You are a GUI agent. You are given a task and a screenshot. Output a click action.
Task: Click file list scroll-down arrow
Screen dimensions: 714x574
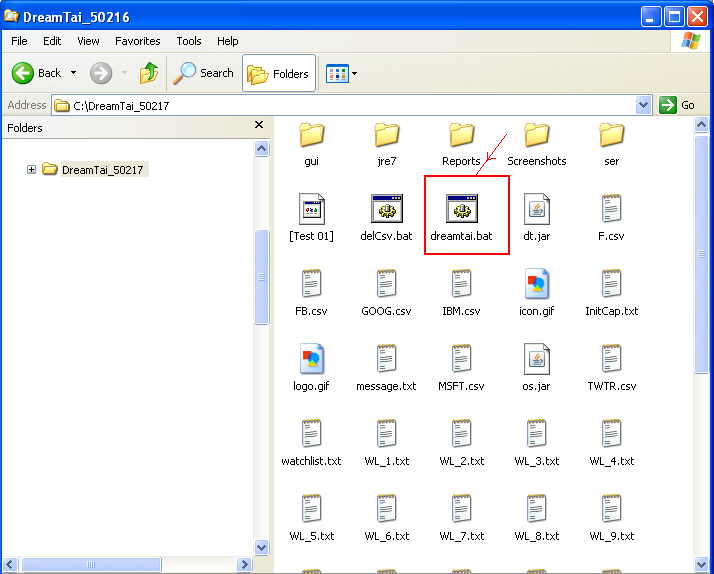701,565
